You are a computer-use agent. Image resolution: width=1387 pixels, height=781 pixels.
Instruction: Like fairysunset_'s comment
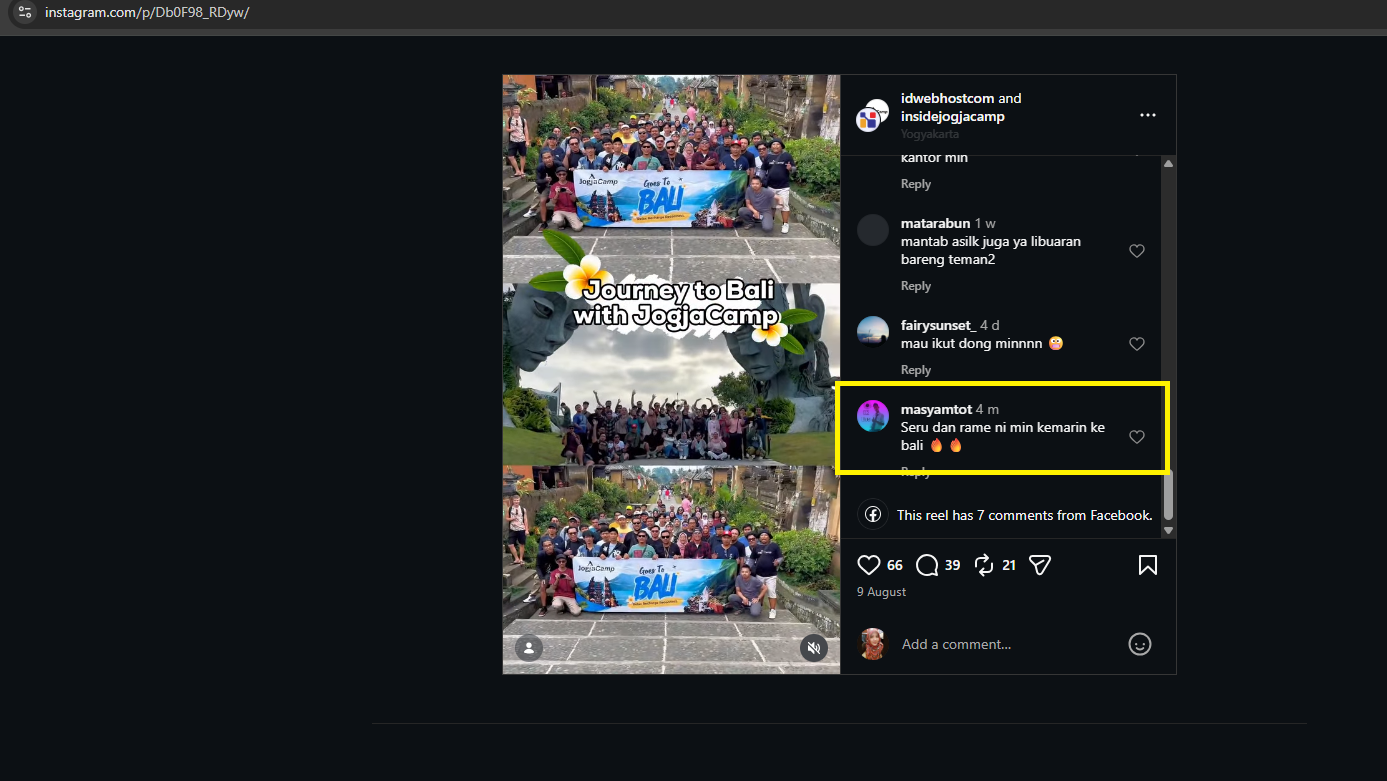1137,344
